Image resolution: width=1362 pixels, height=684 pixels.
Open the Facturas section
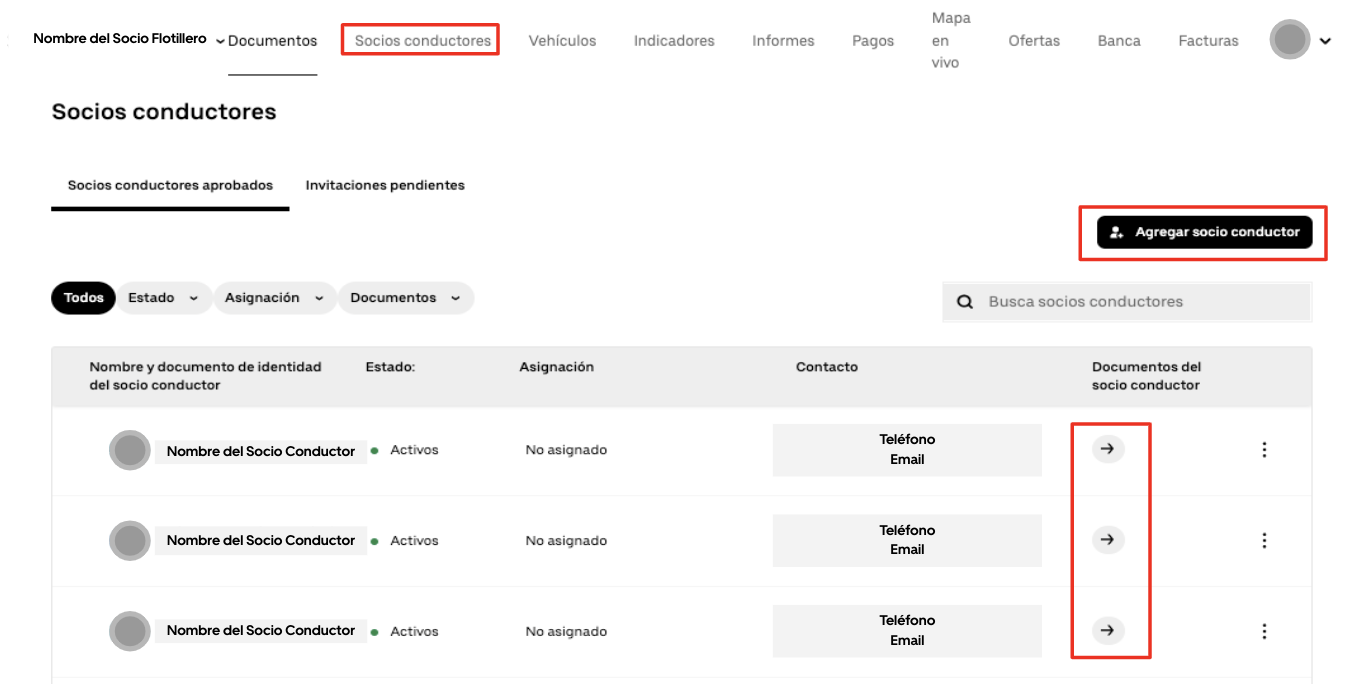(x=1208, y=41)
